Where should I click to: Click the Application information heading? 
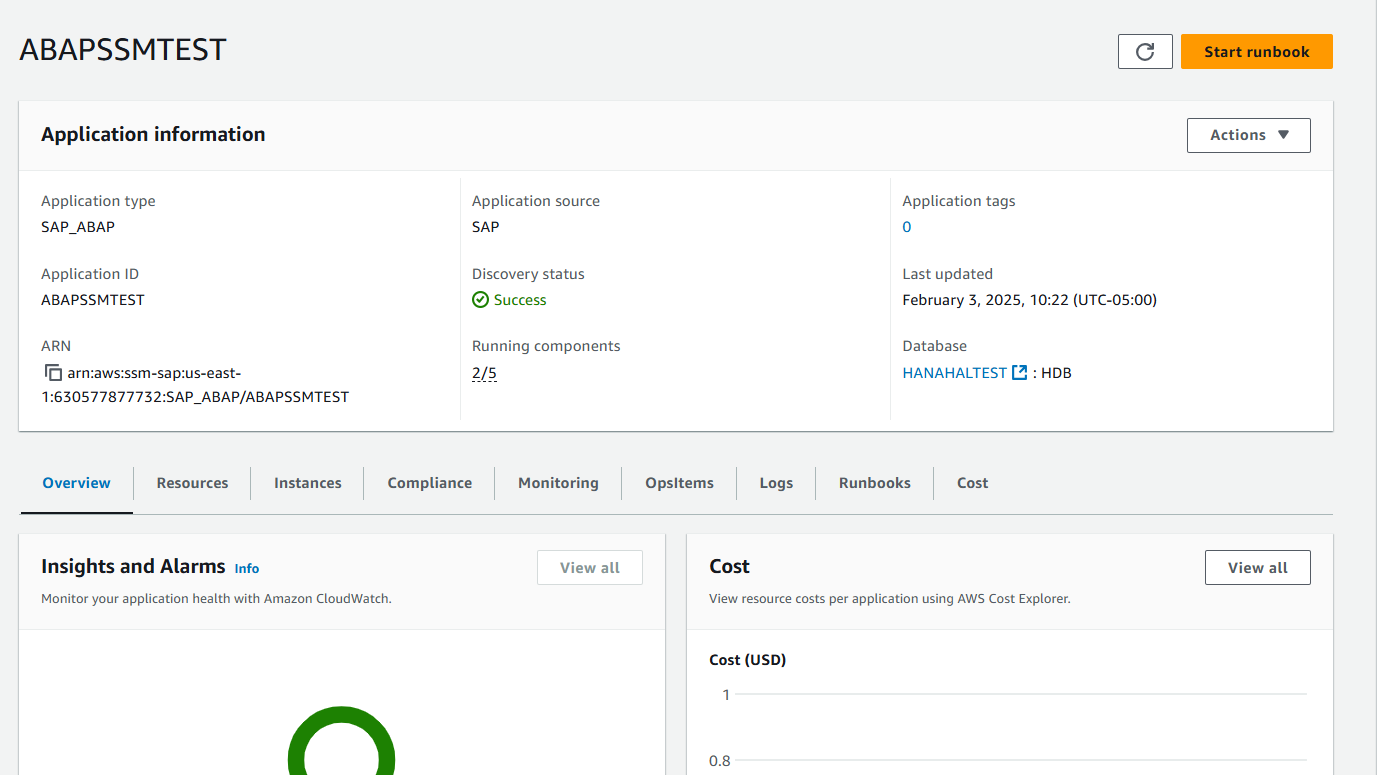tap(153, 135)
